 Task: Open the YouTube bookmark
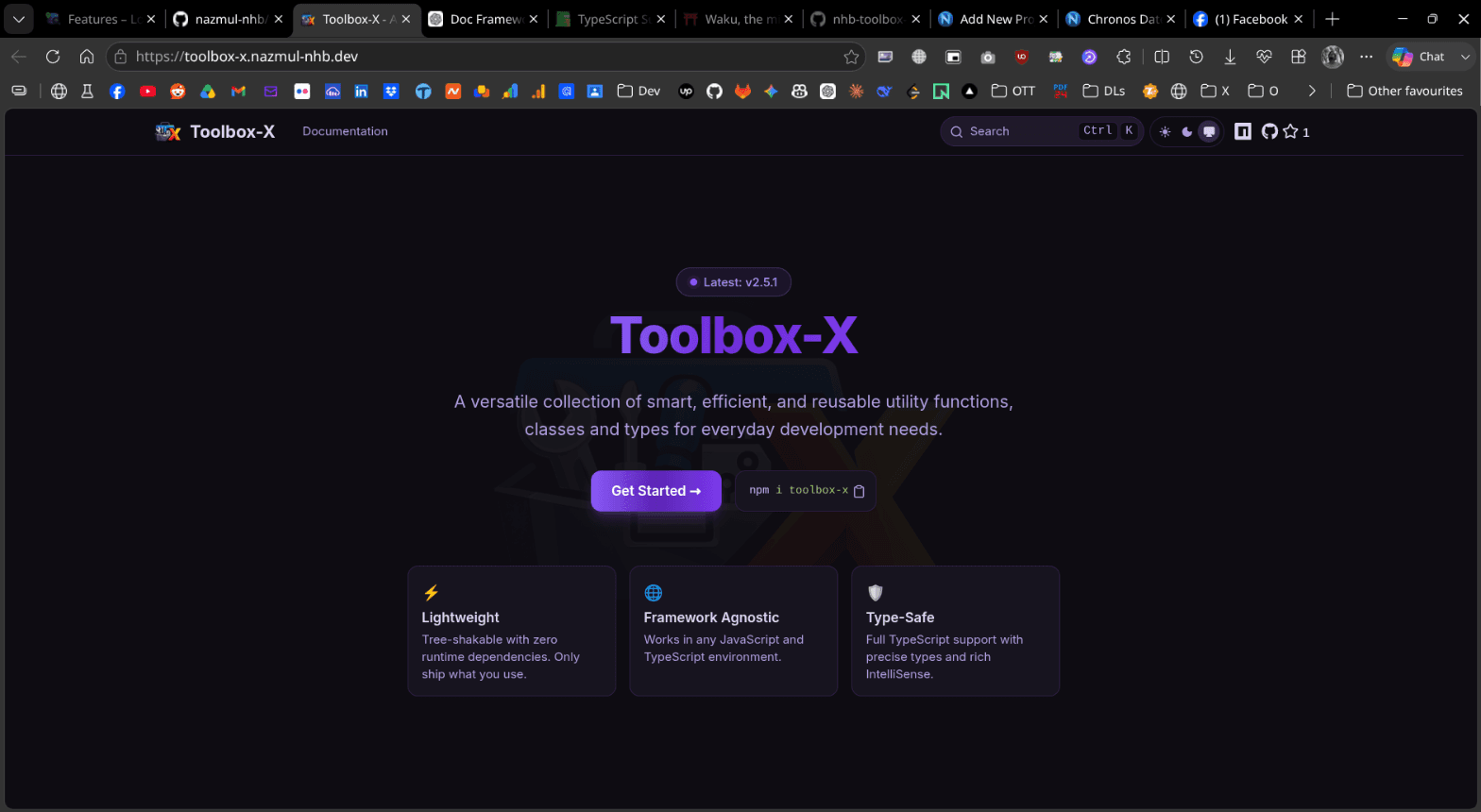[x=147, y=92]
